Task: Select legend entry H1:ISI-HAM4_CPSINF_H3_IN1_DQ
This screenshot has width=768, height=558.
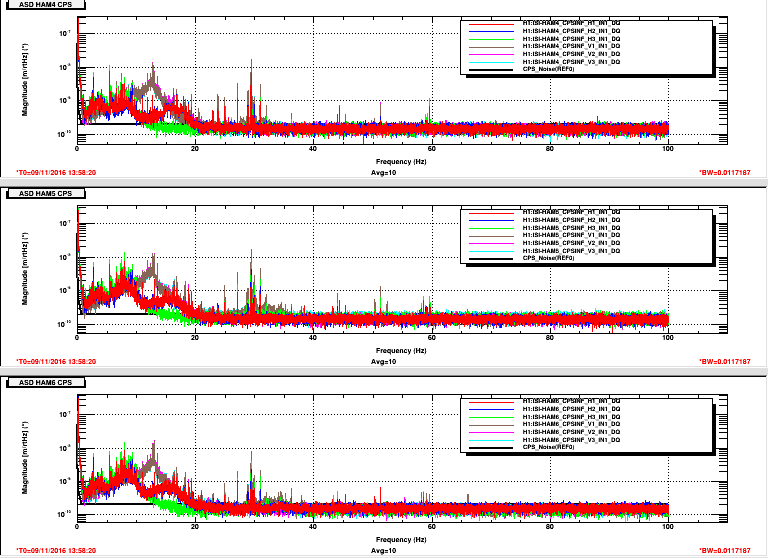Action: click(x=571, y=39)
